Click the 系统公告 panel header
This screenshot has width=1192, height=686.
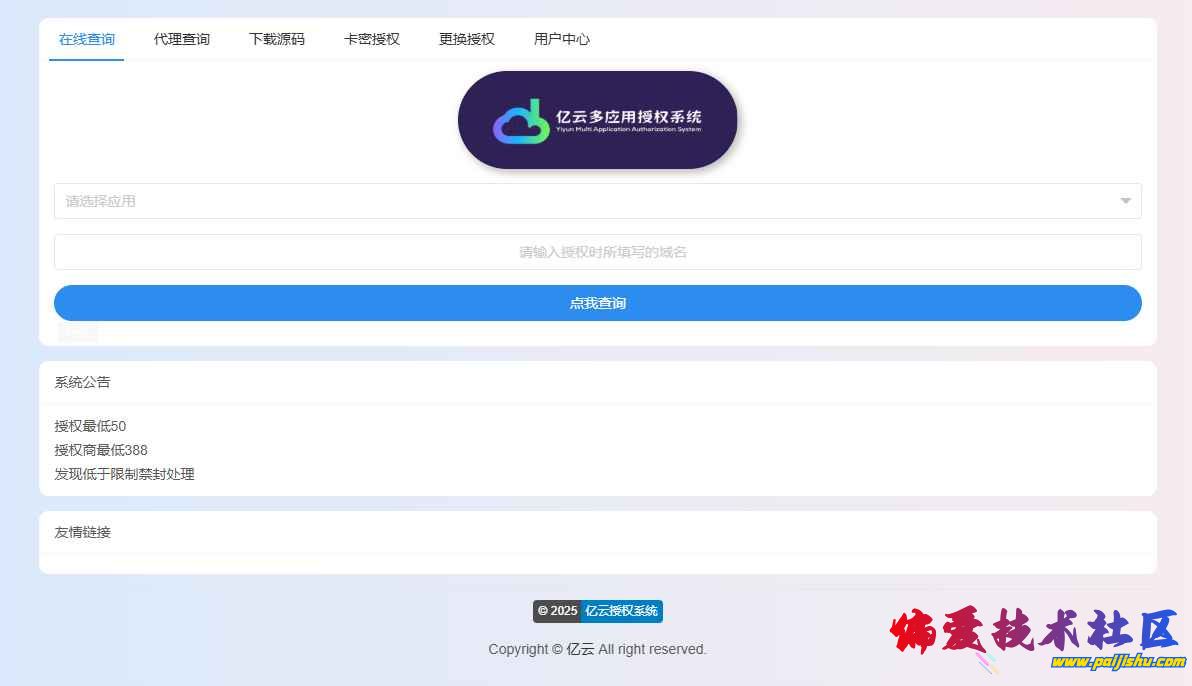(83, 382)
